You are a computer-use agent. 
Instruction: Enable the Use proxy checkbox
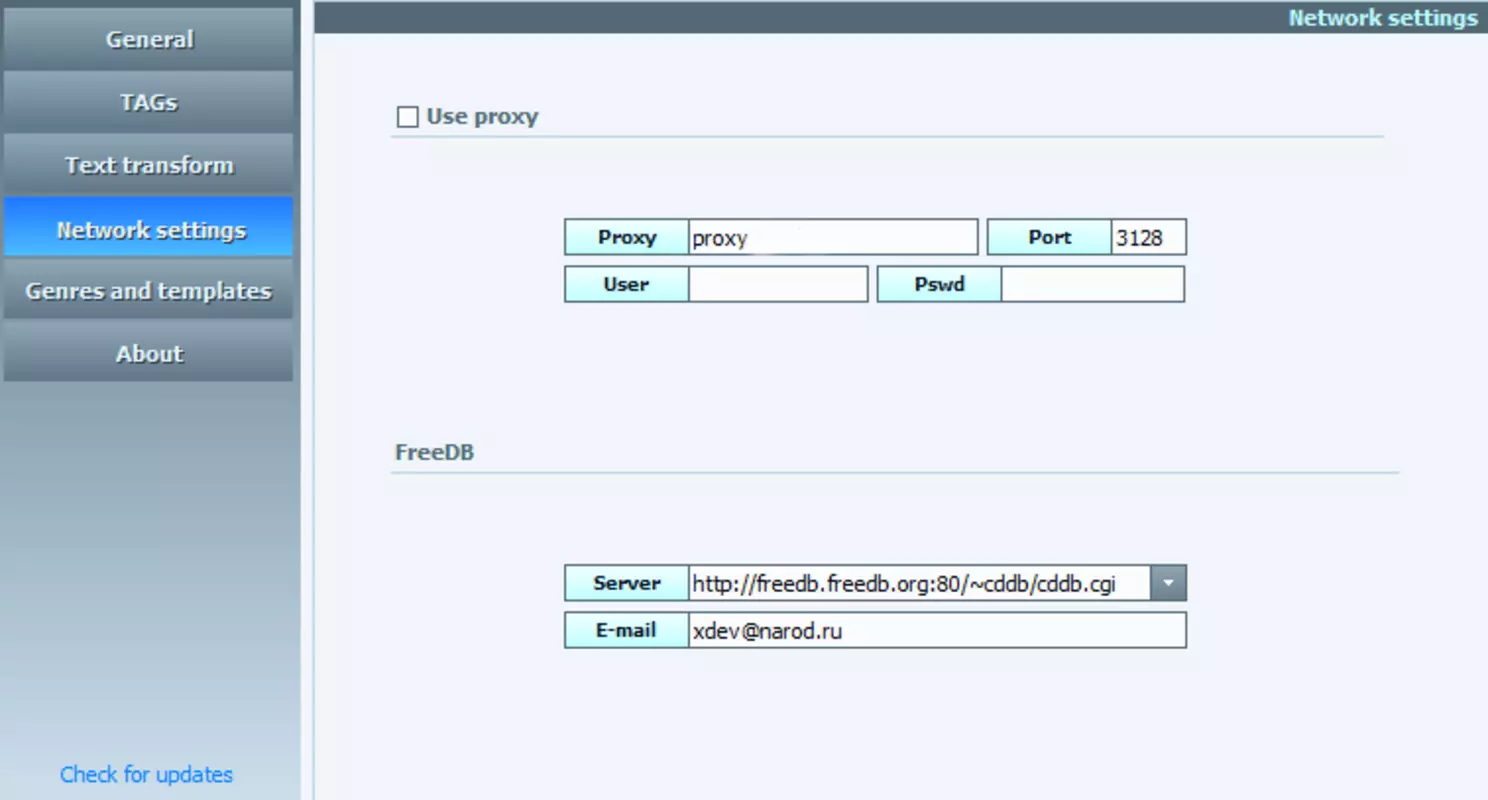(x=407, y=117)
